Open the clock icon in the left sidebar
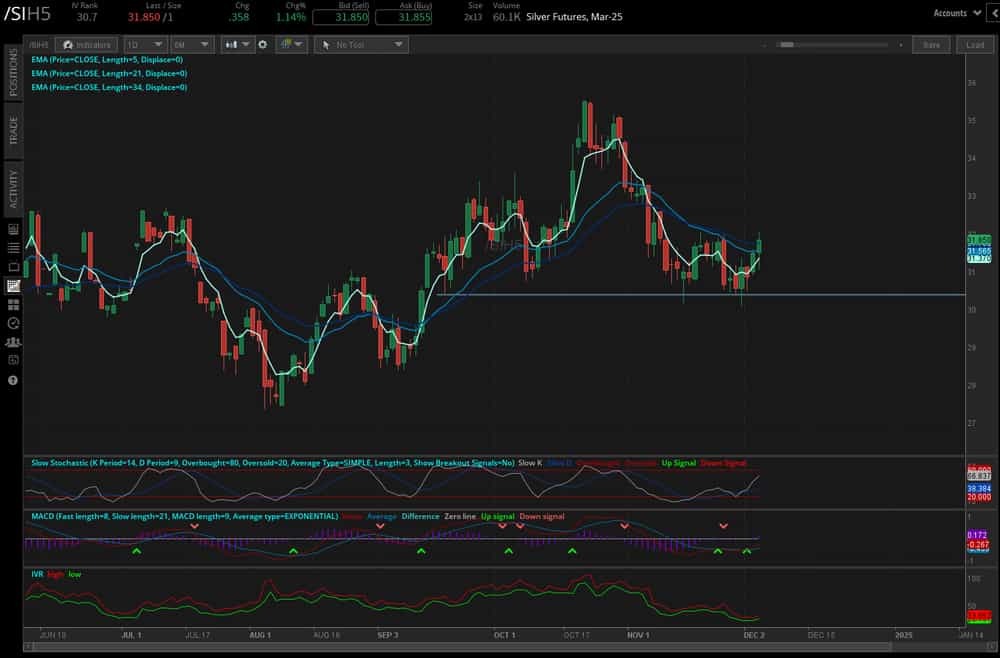 tap(12, 323)
